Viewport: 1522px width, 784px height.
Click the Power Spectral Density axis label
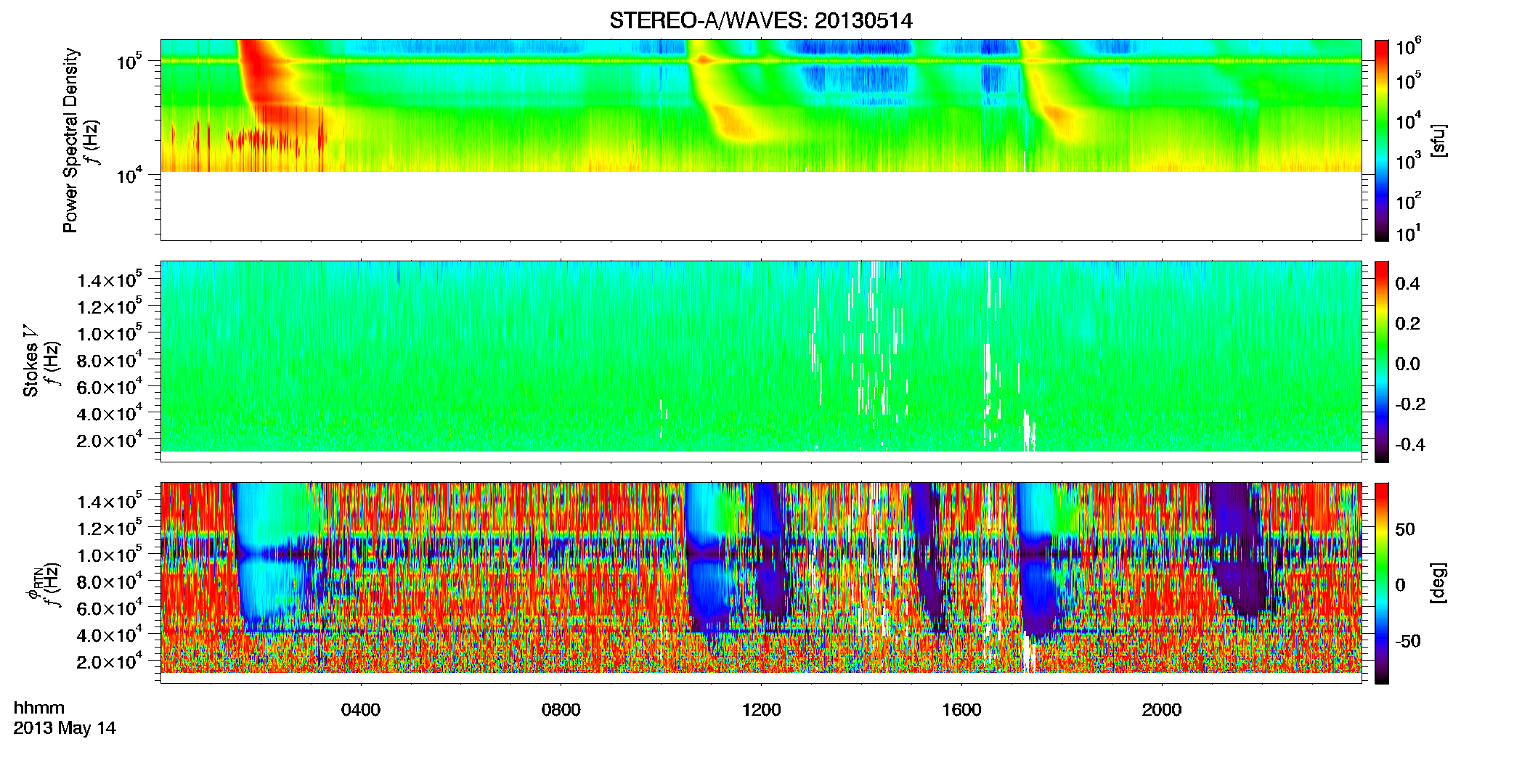click(x=70, y=140)
